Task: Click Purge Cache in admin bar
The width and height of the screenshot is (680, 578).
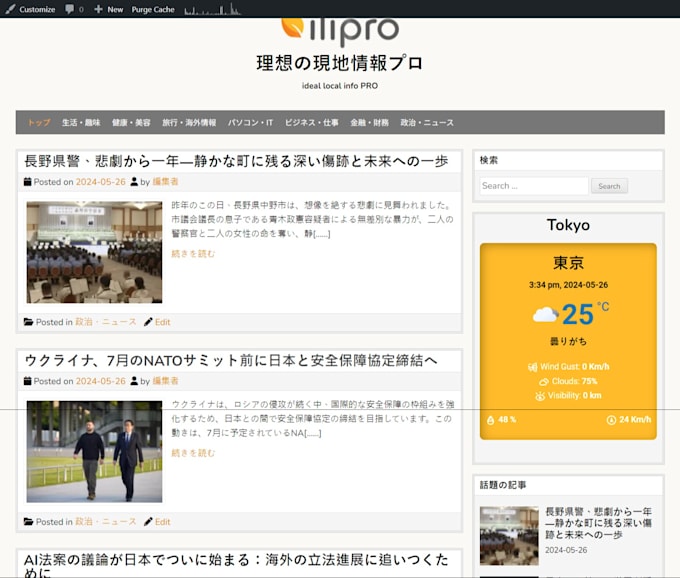Action: click(153, 10)
